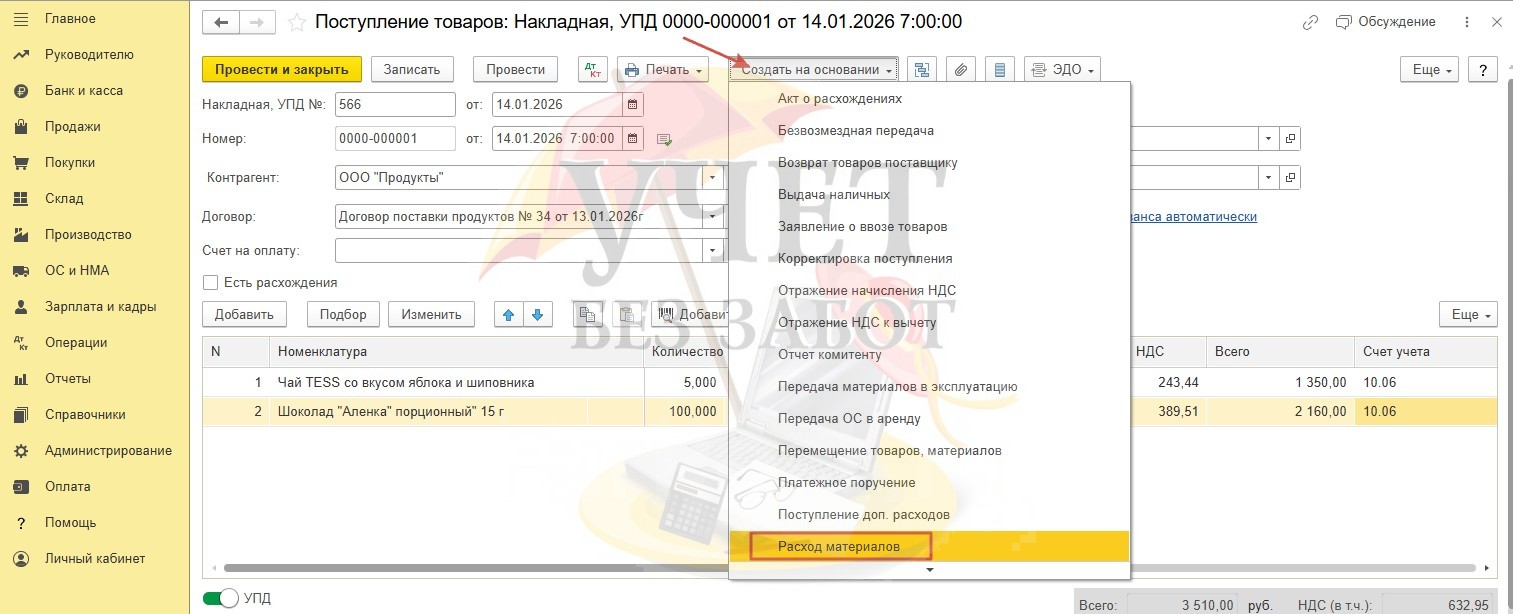Viewport: 1513px width, 614px height.
Task: Select Отчет комитенту menu item
Action: coord(930,355)
